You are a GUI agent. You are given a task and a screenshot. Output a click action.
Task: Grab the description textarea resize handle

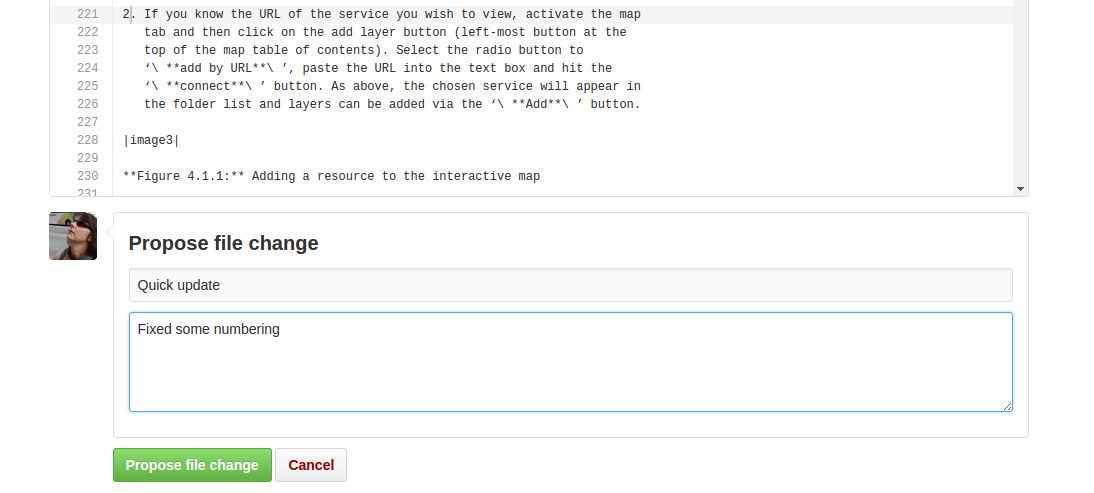(1007, 406)
